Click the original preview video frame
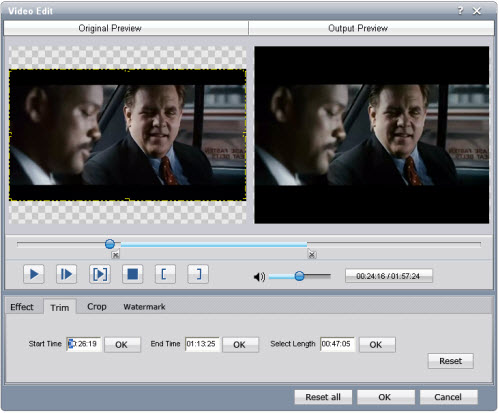Screen dimensions: 500x413 128,135
